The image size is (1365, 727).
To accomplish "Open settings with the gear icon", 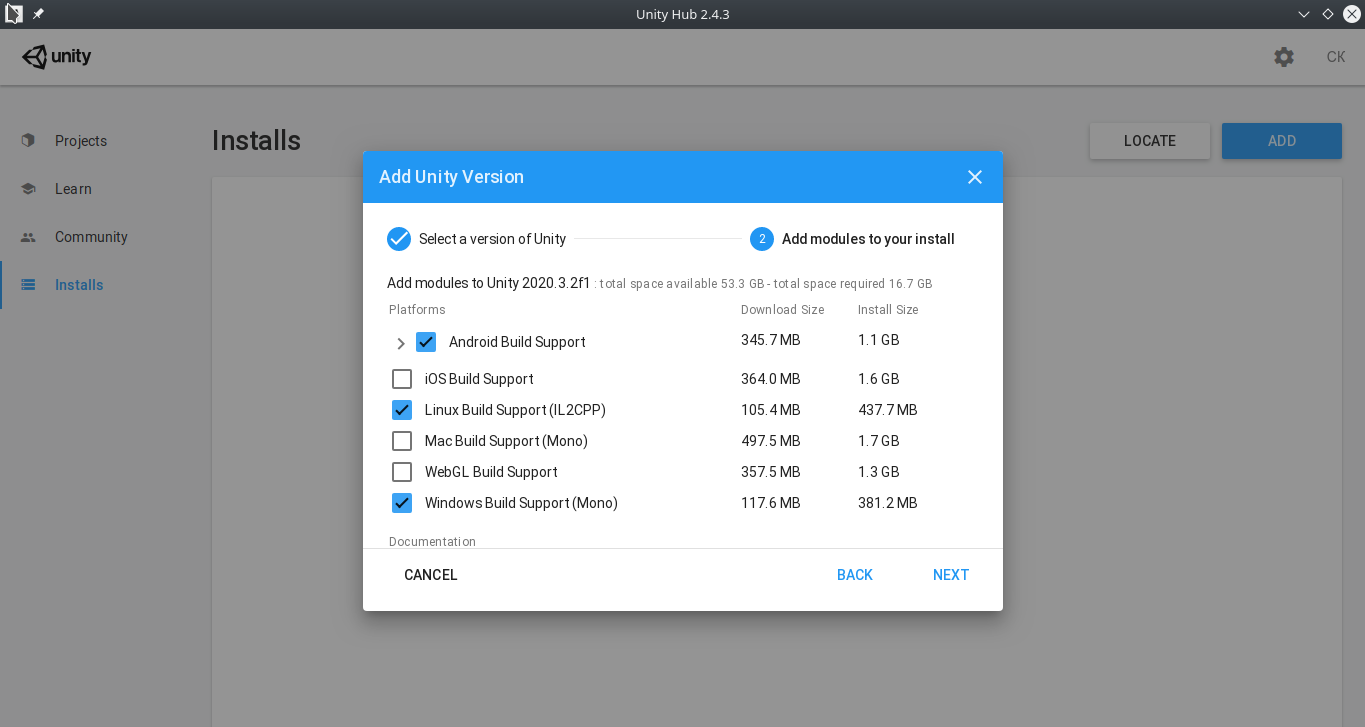I will (x=1284, y=57).
